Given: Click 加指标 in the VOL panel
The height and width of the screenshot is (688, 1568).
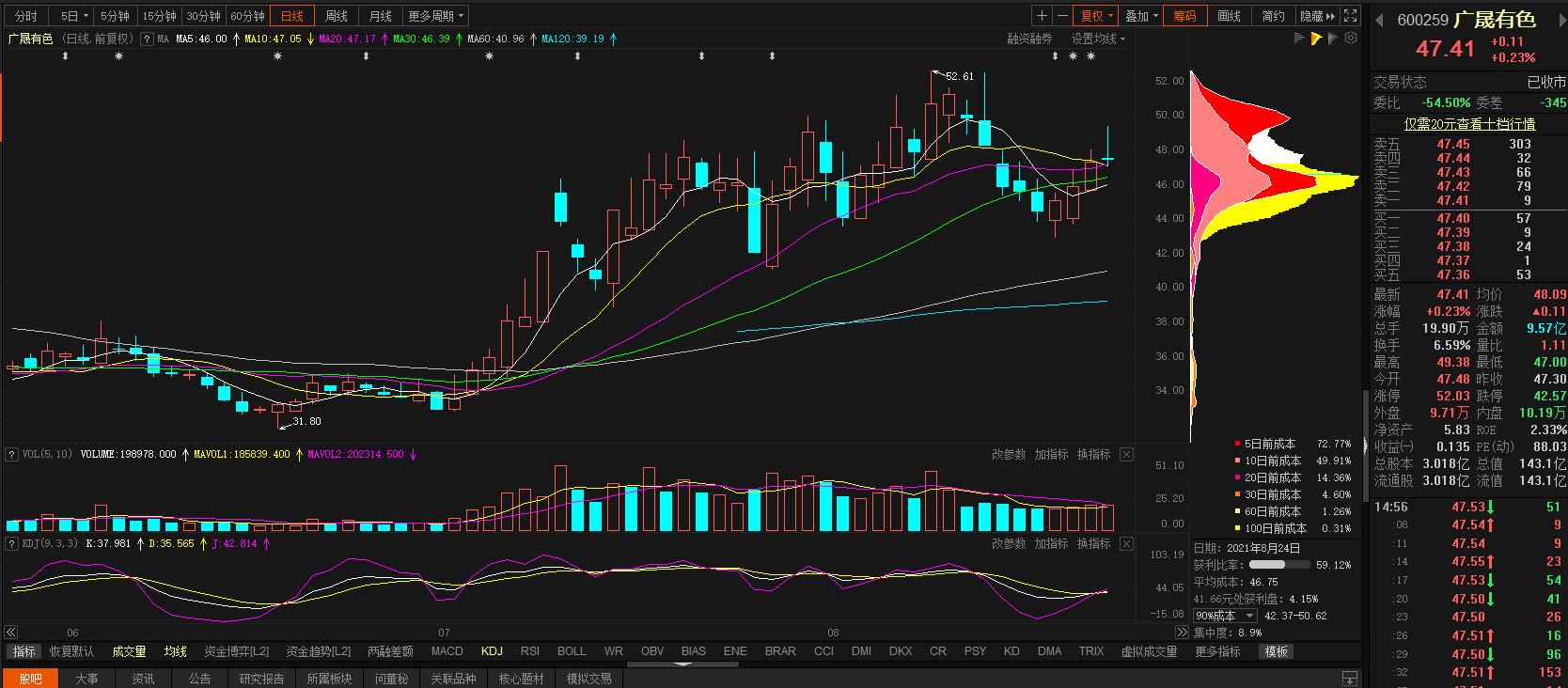Looking at the screenshot, I should [x=1051, y=455].
